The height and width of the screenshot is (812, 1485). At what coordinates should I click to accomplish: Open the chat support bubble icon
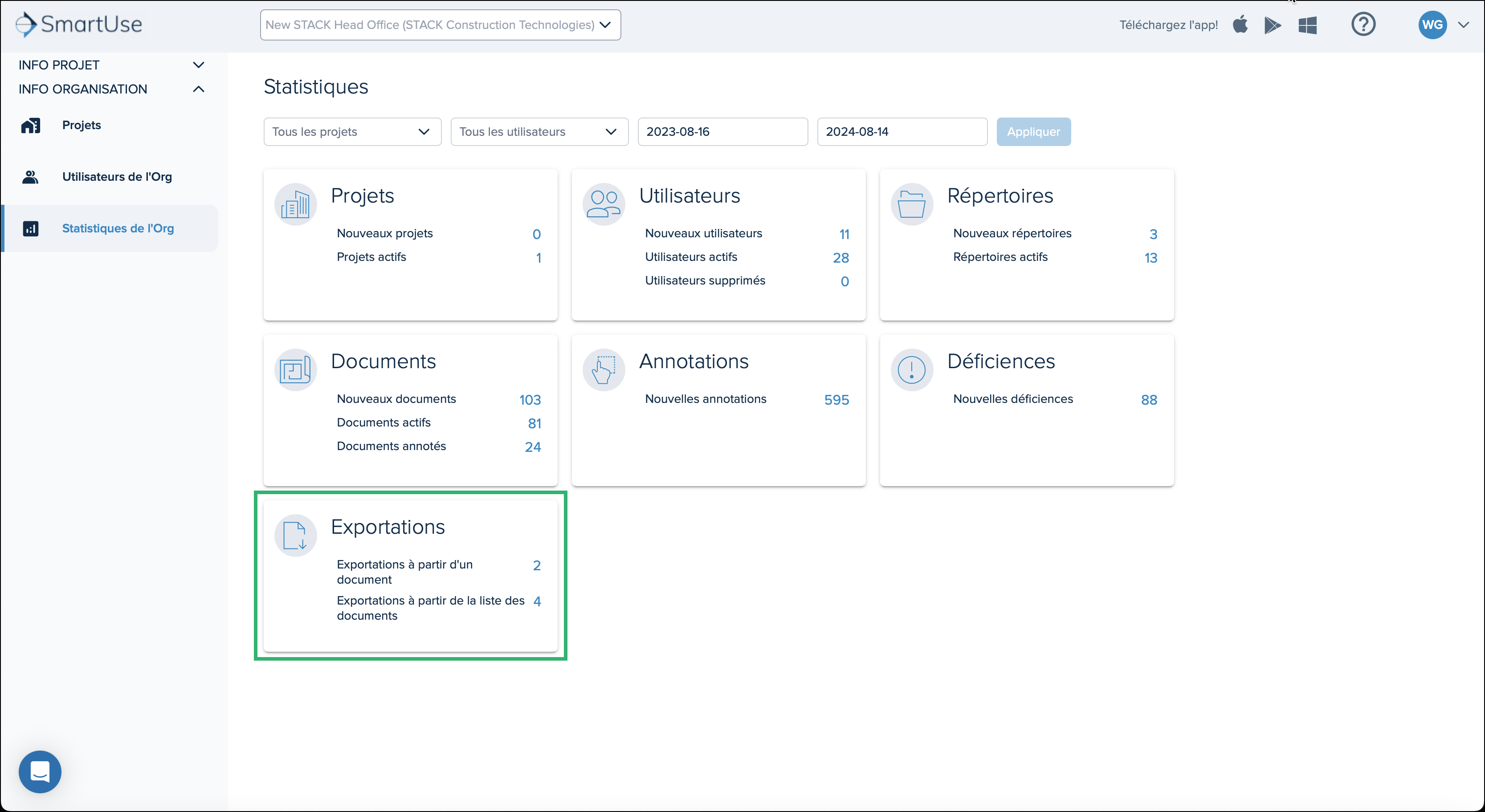[x=40, y=771]
